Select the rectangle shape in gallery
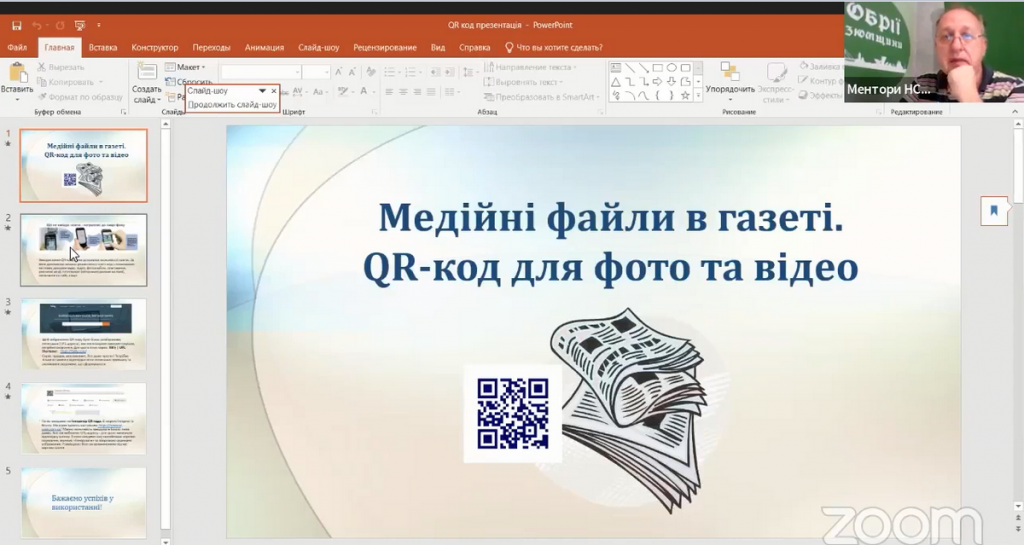 tap(658, 68)
